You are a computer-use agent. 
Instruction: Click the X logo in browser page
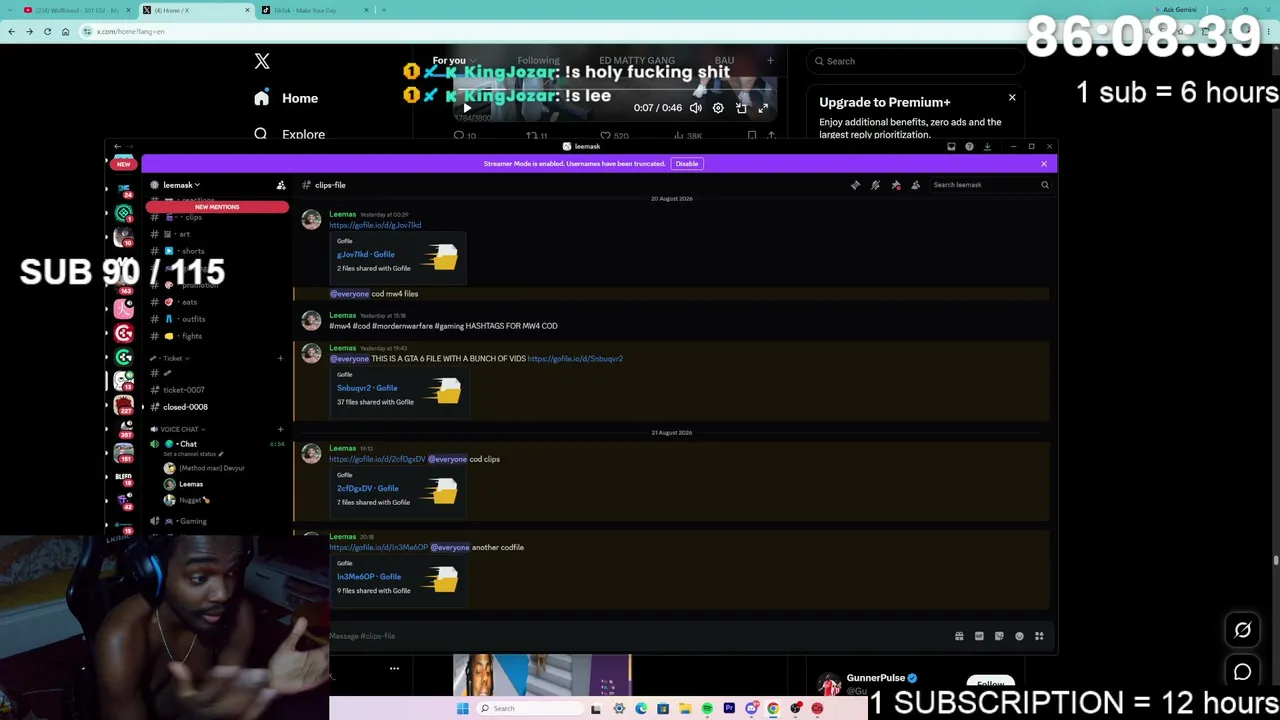[262, 61]
